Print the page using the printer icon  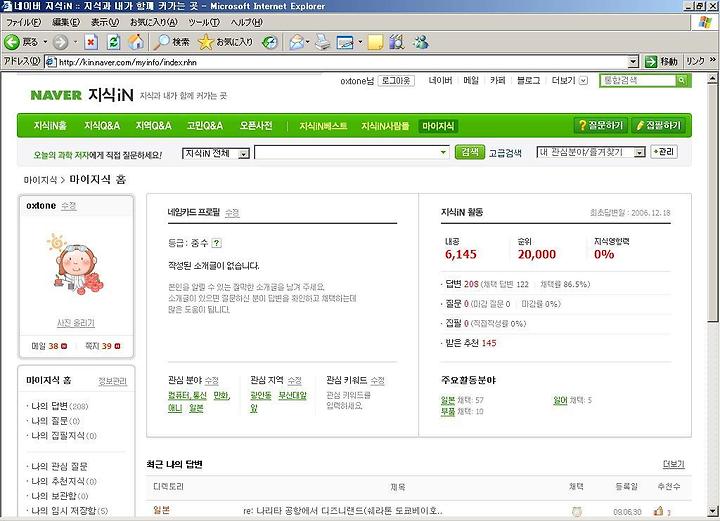pos(322,42)
